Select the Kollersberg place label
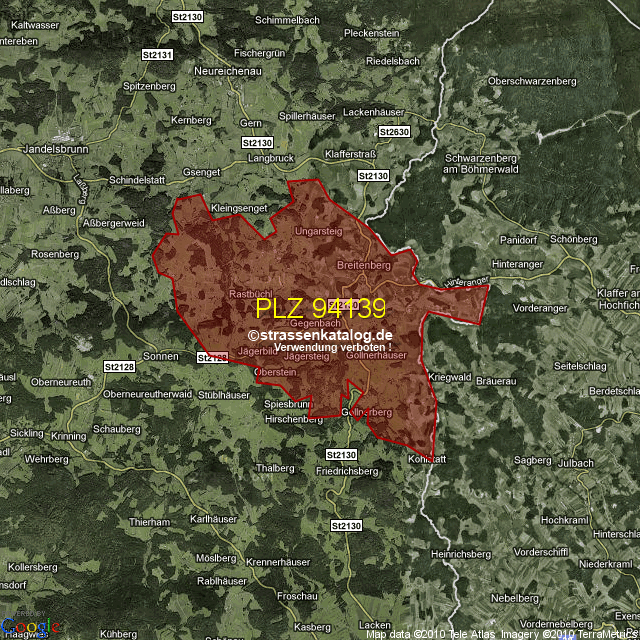The height and width of the screenshot is (640, 640). 34,567
